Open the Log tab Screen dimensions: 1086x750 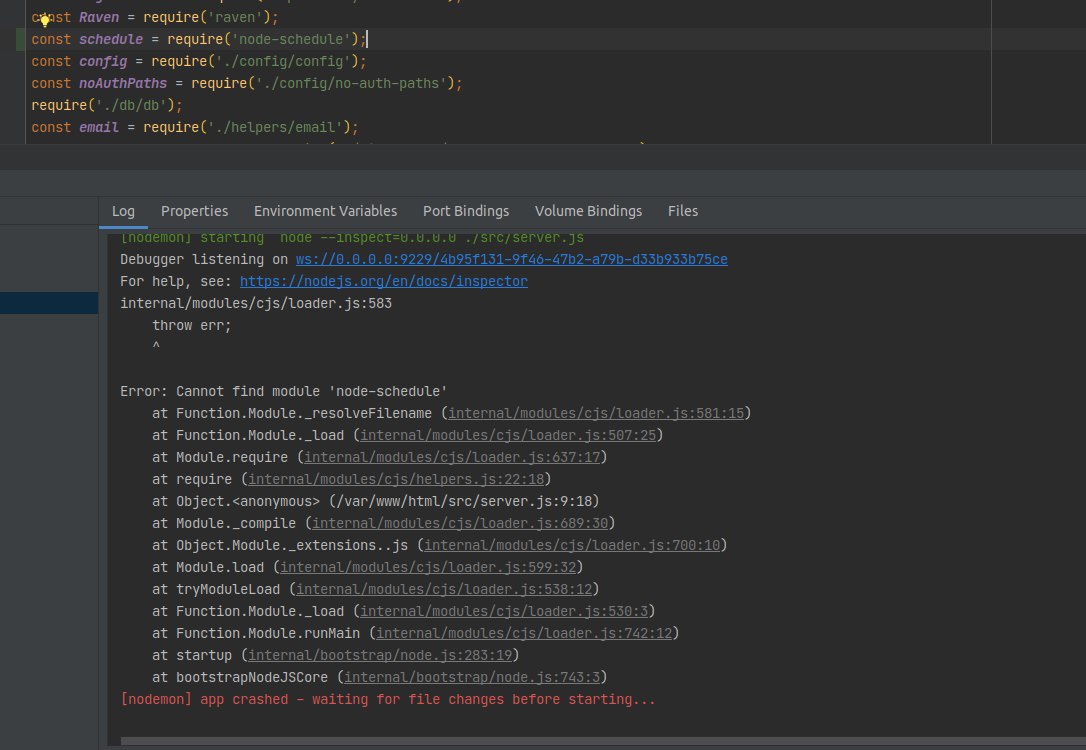[x=123, y=211]
